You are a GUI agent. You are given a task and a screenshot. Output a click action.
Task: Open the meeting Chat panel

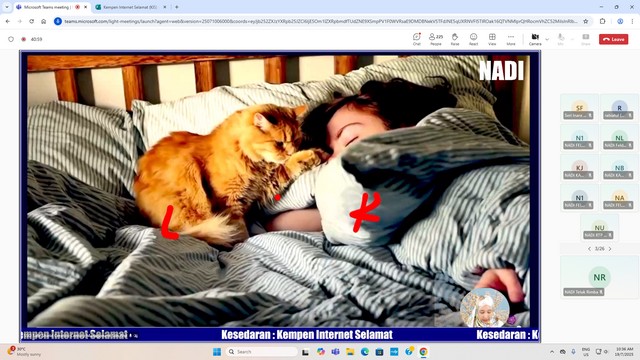click(x=416, y=39)
